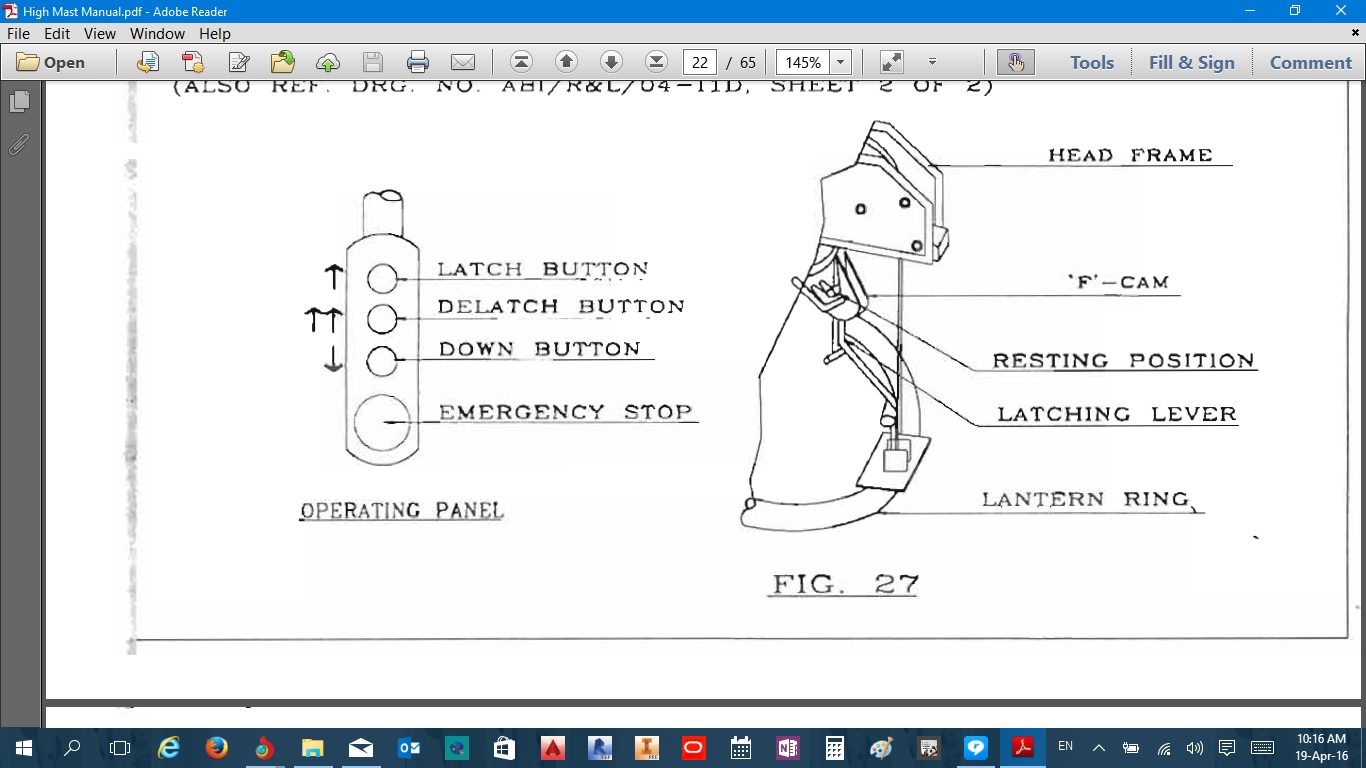Click the 'OPERATING PANEL' caption
The image size is (1366, 768).
(402, 510)
